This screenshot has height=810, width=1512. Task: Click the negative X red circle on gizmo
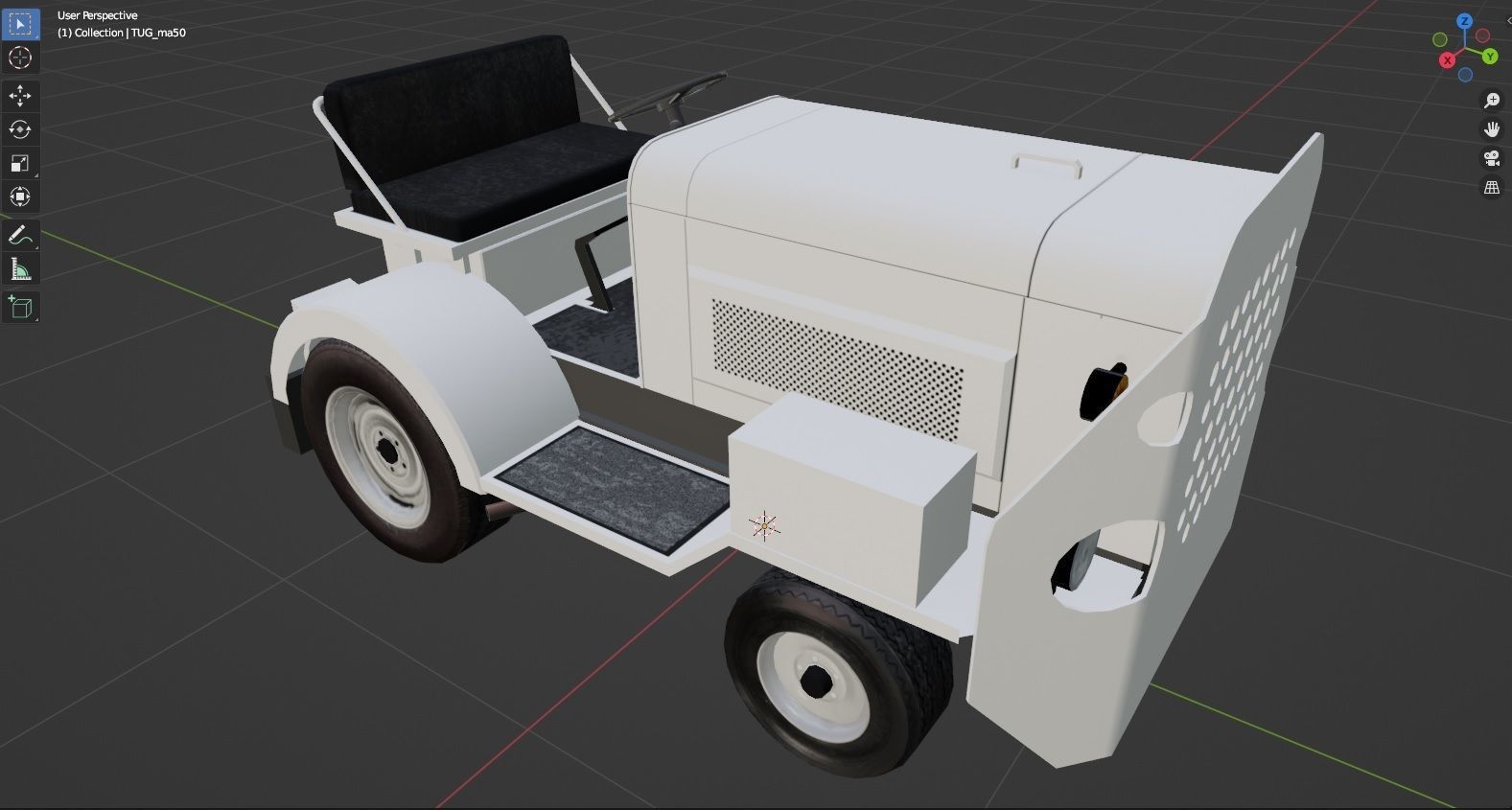point(1482,35)
